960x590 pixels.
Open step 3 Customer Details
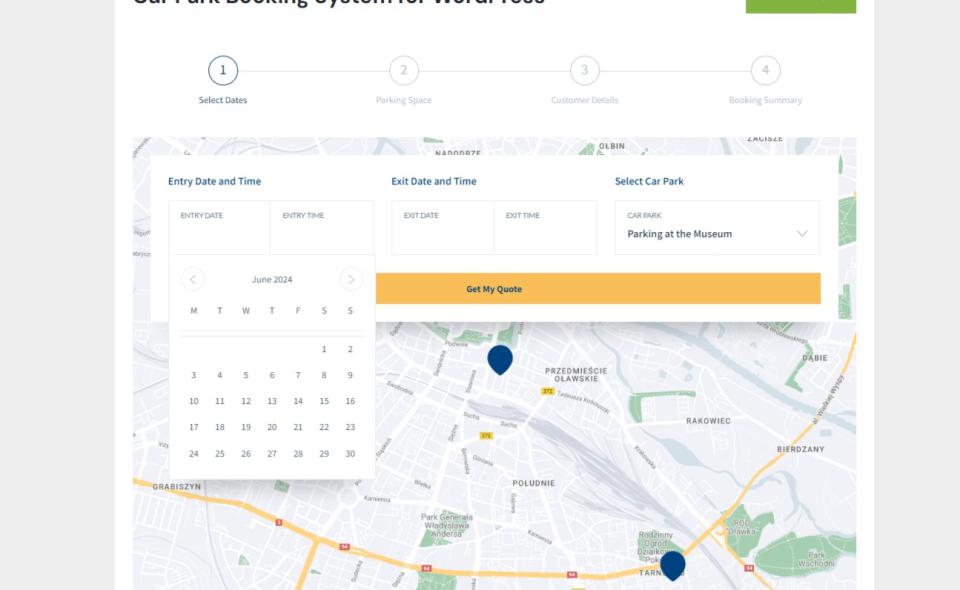(x=584, y=71)
